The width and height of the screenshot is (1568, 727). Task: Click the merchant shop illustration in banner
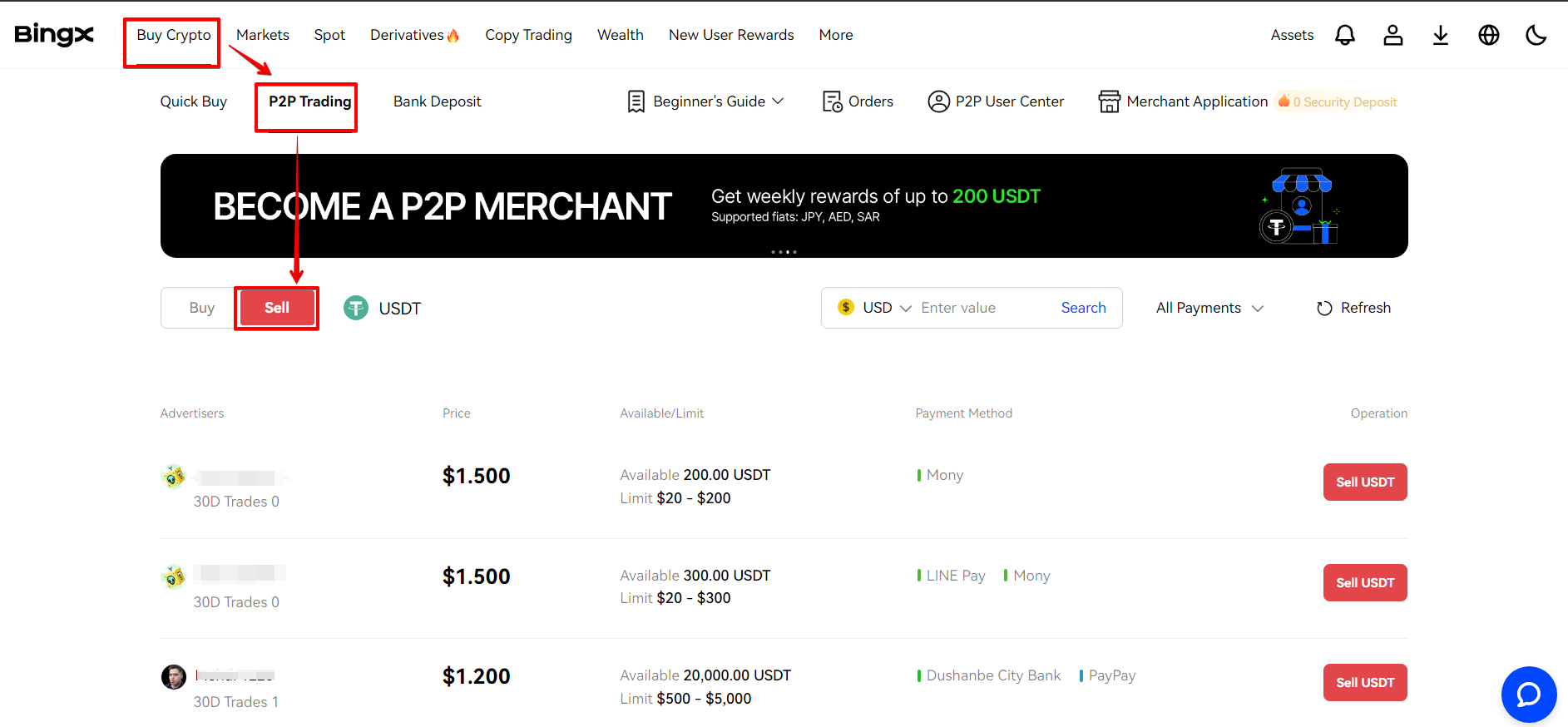1300,207
